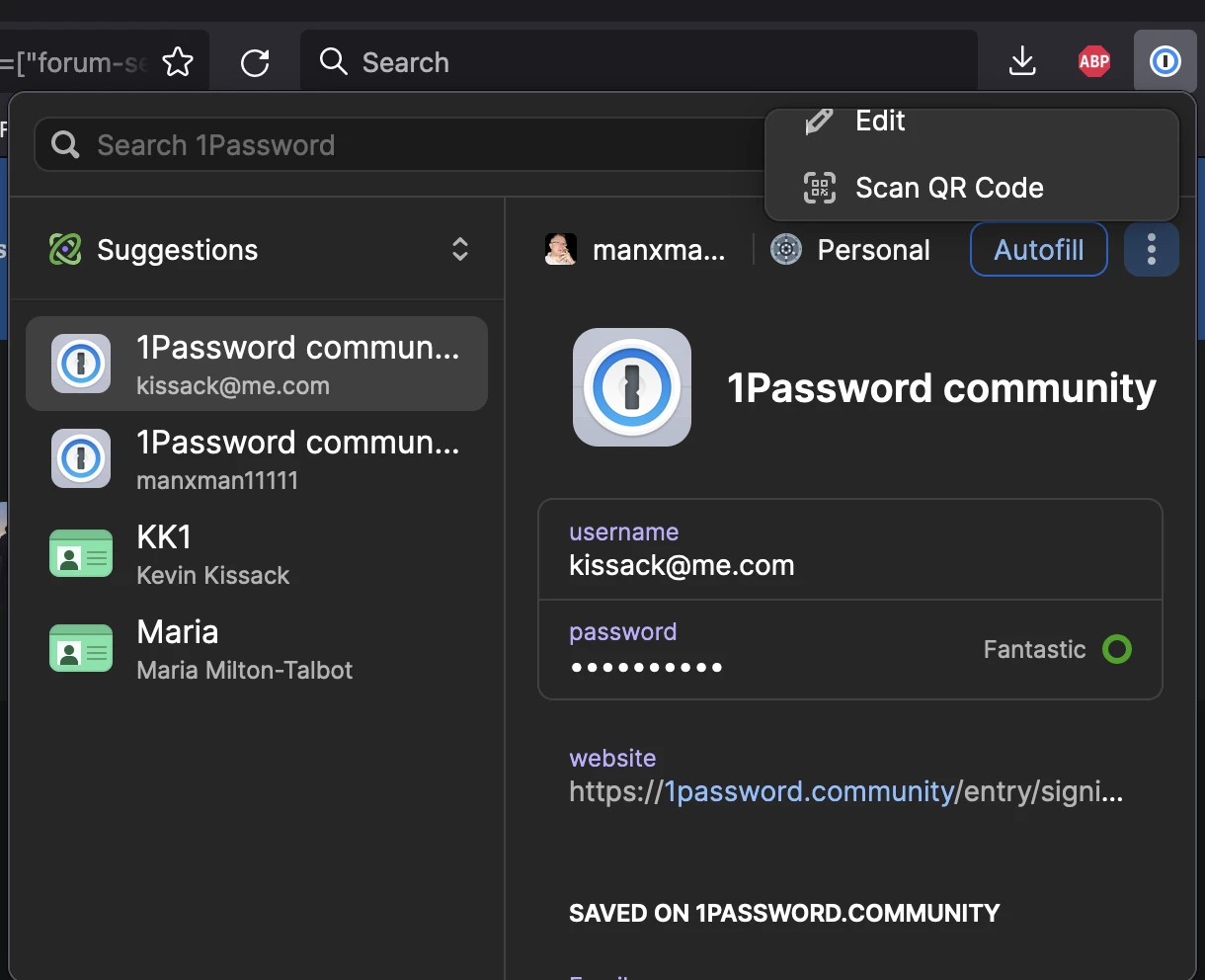Select Maria Milton-Talbot identity item
Screen dimensions: 1205x980
click(257, 648)
